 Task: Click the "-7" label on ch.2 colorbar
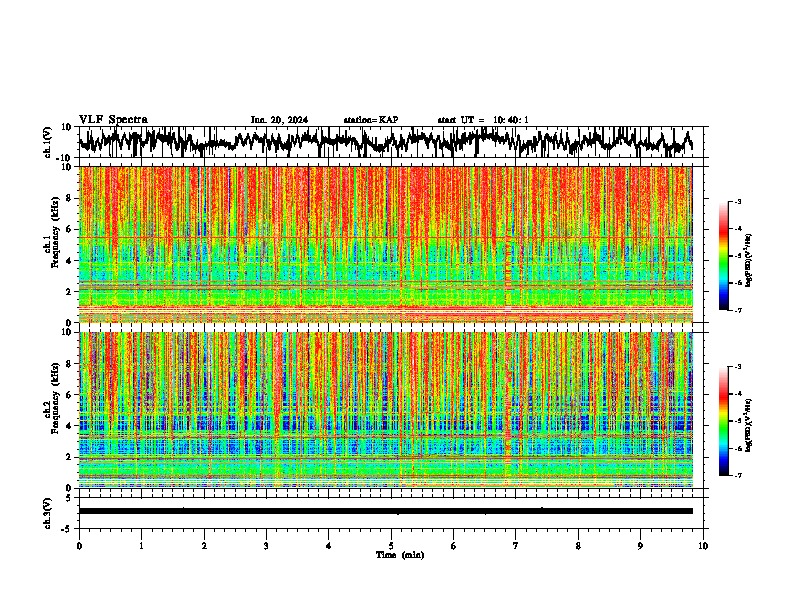coord(737,475)
